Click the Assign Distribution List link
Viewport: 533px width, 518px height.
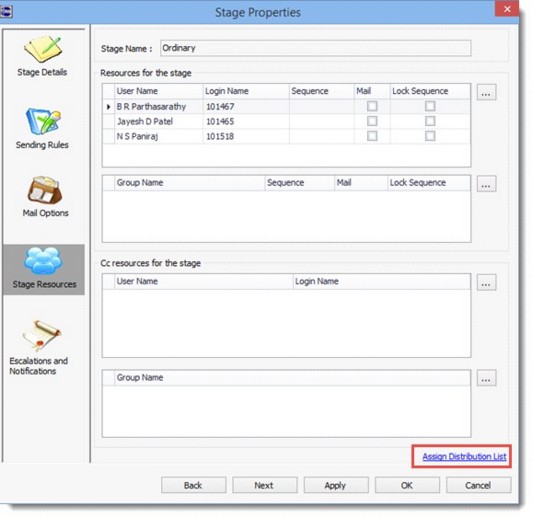click(464, 456)
